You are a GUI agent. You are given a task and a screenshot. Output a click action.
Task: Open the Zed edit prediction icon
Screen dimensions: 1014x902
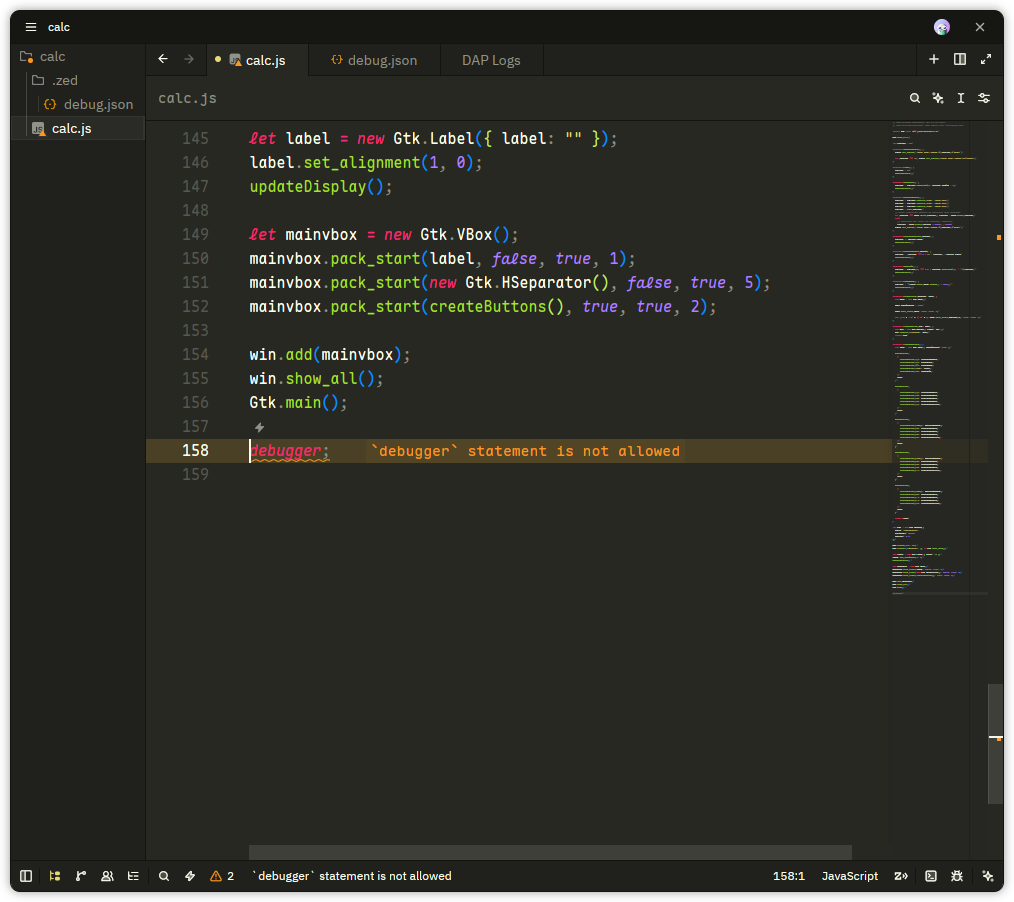[x=900, y=875]
